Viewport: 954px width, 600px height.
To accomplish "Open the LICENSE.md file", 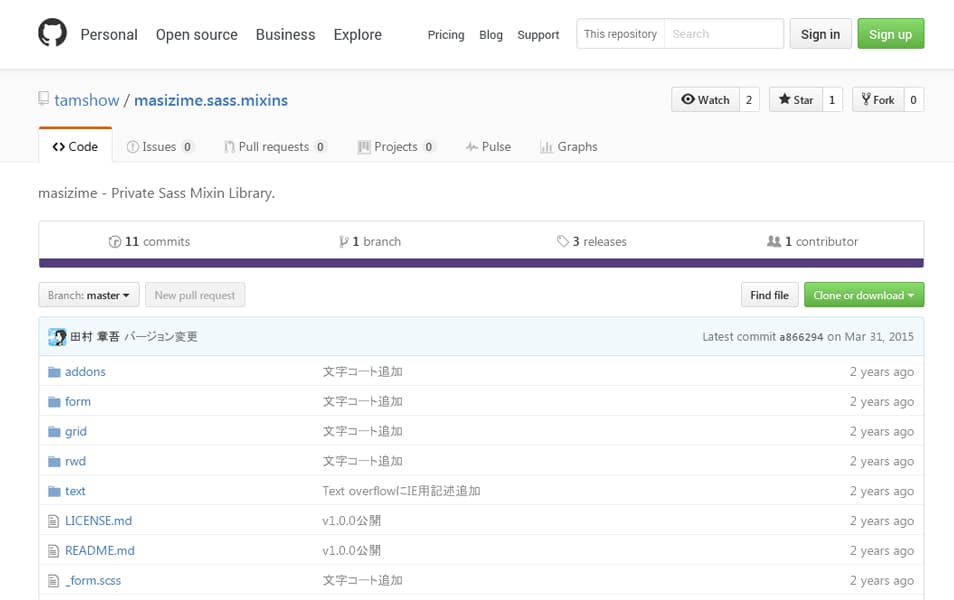I will click(99, 521).
